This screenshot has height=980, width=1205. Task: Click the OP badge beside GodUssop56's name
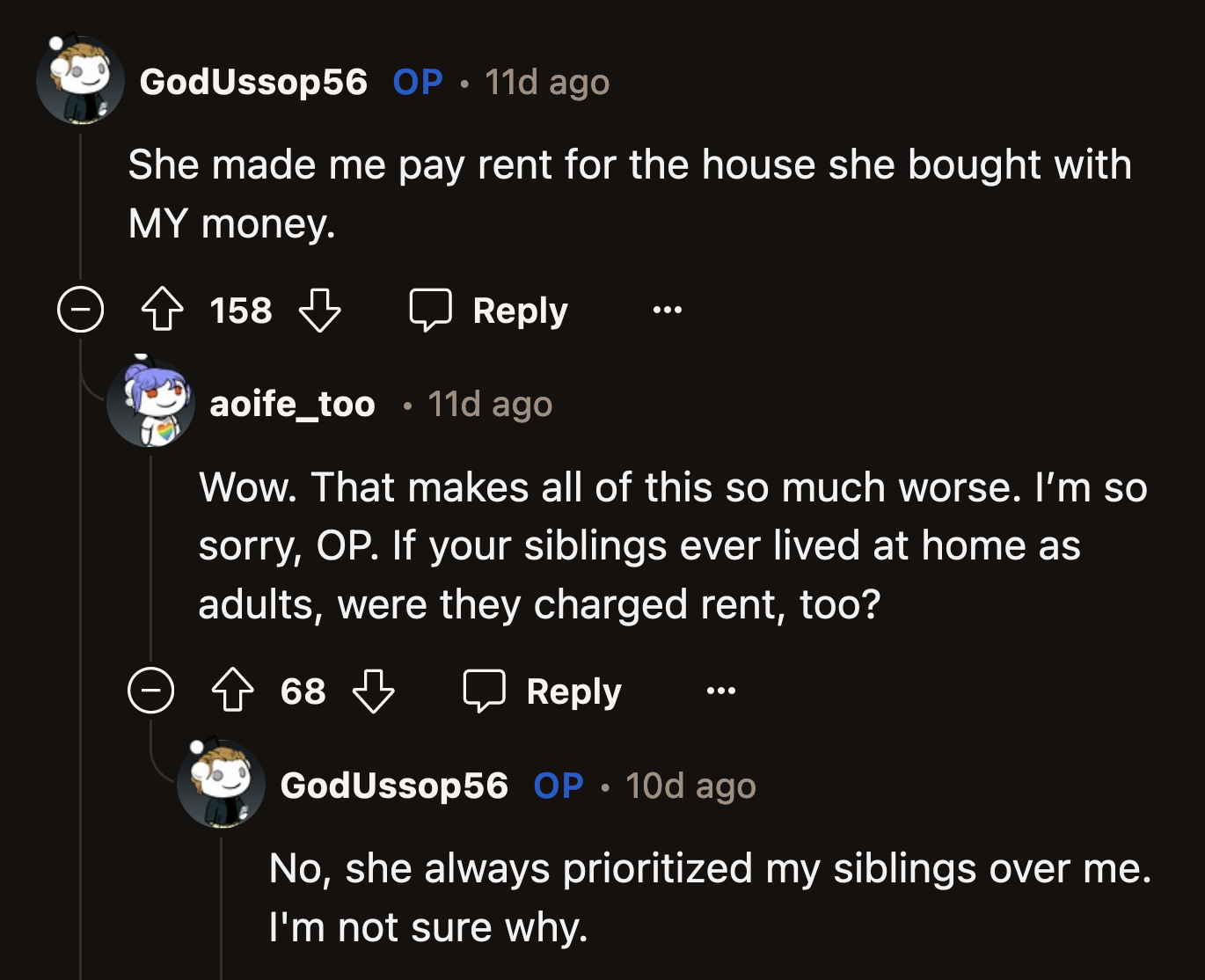click(x=417, y=83)
